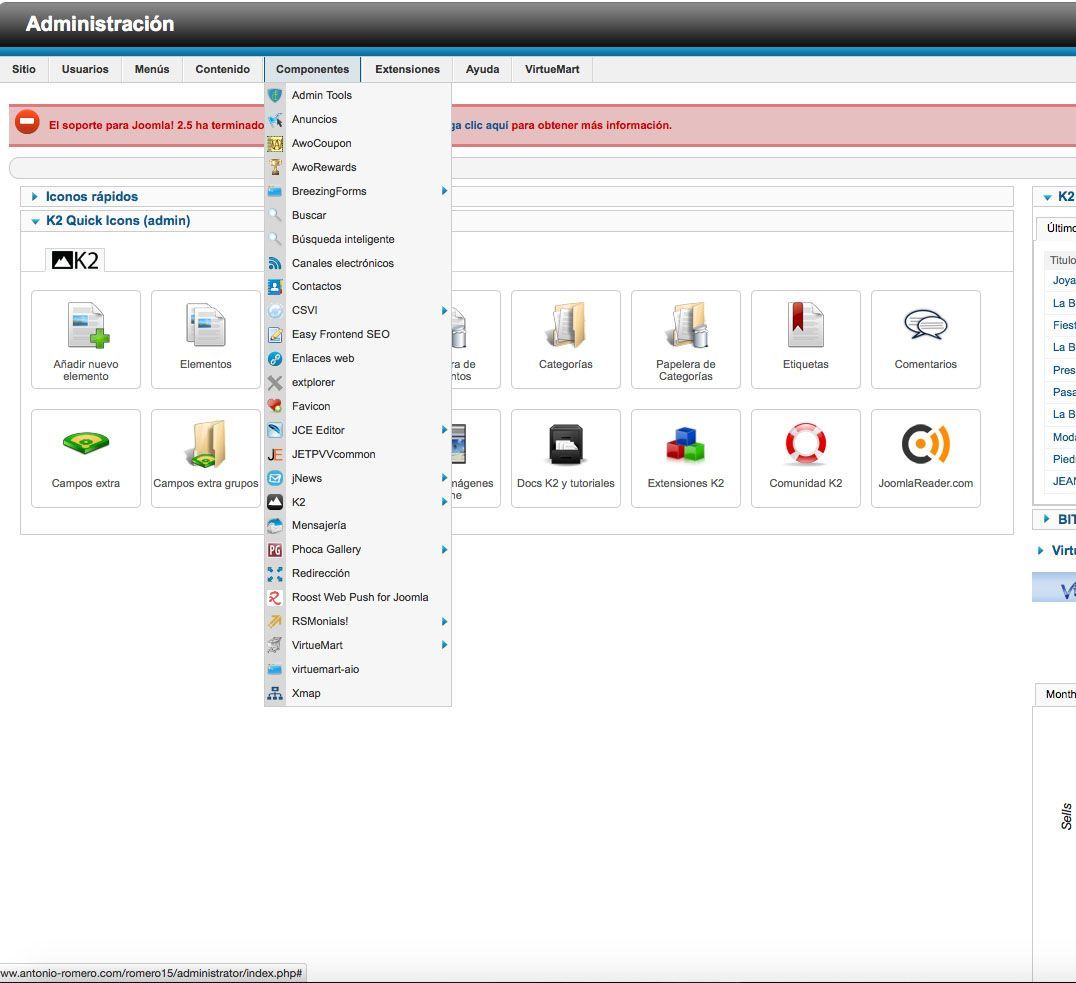1076x983 pixels.
Task: Expand CSVI submenu arrow
Action: point(445,310)
